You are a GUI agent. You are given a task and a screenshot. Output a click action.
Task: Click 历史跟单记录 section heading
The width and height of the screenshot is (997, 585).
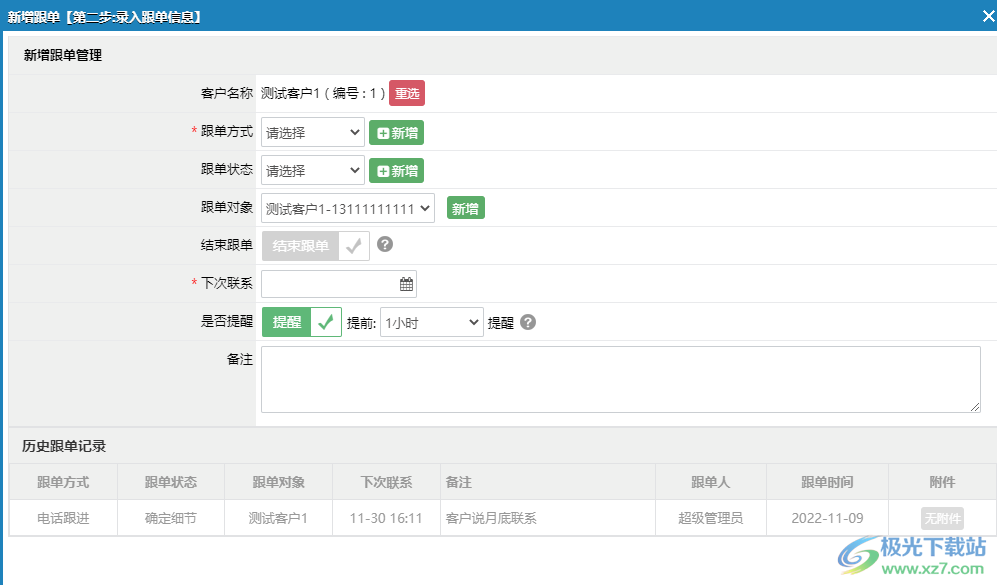pos(64,446)
